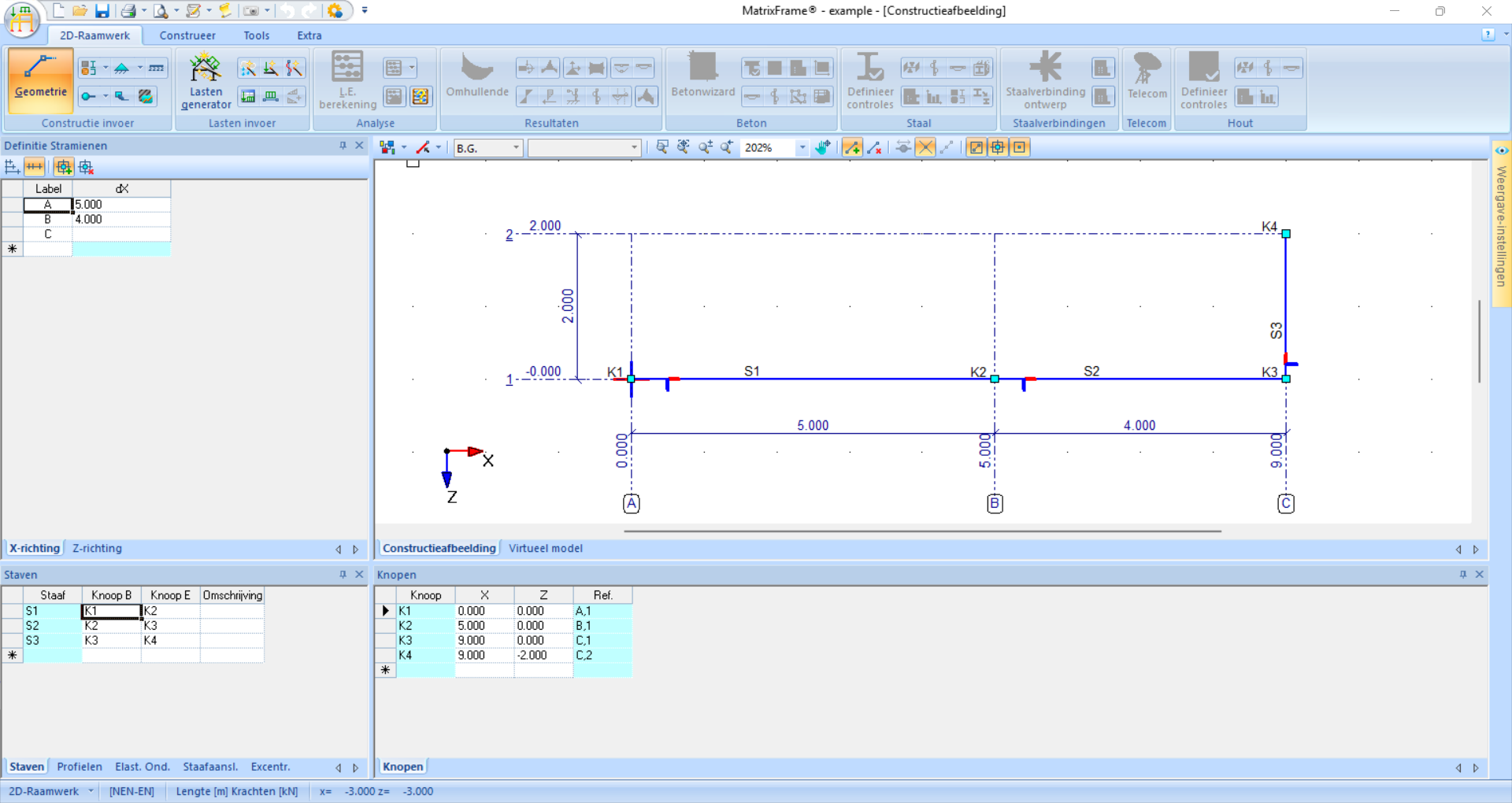Screen dimensions: 1512x803
Task: Click the zoom window magnifier icon
Action: click(x=662, y=147)
